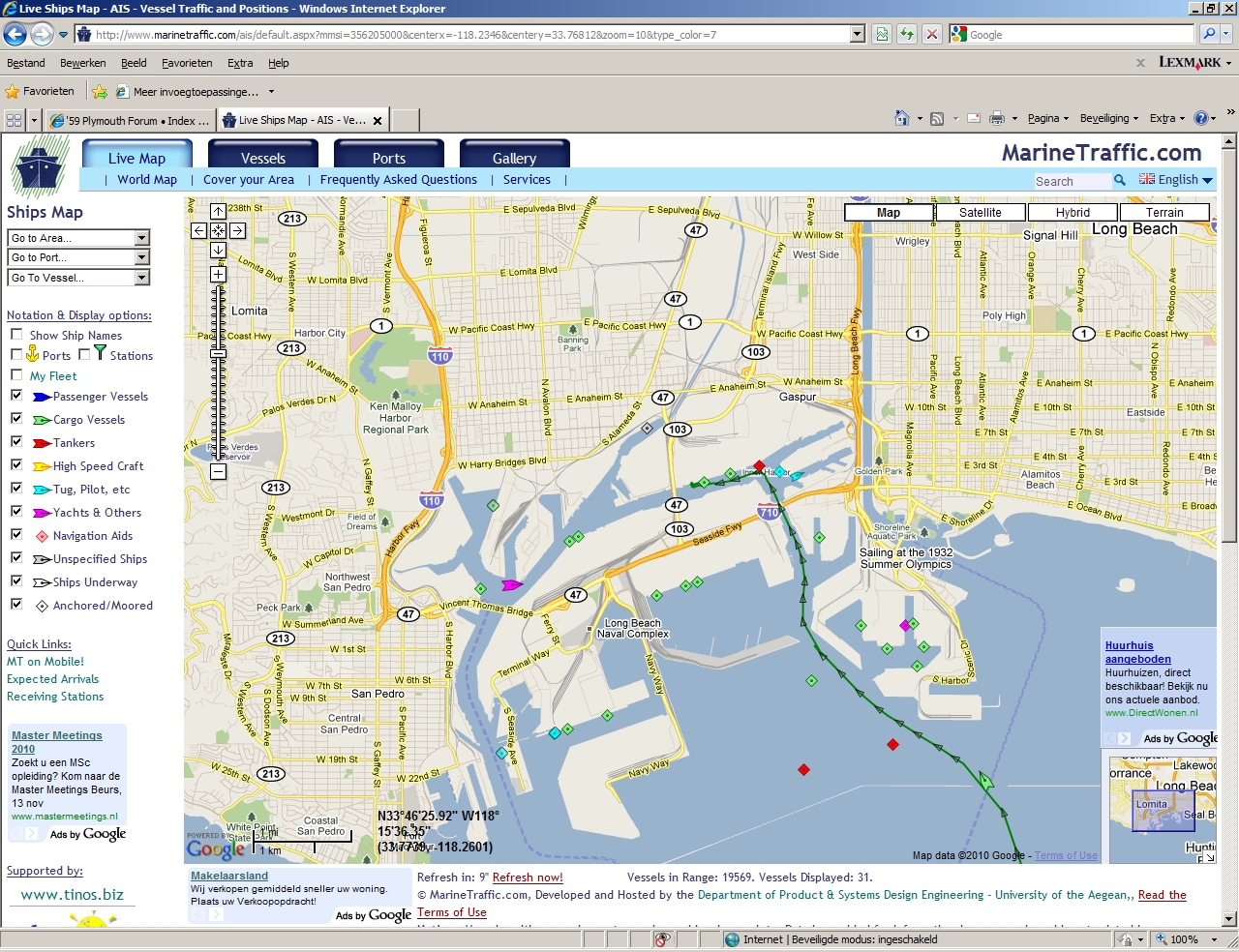Image resolution: width=1239 pixels, height=952 pixels.
Task: Uncheck the Cargo Vessels checkbox
Action: pos(16,418)
